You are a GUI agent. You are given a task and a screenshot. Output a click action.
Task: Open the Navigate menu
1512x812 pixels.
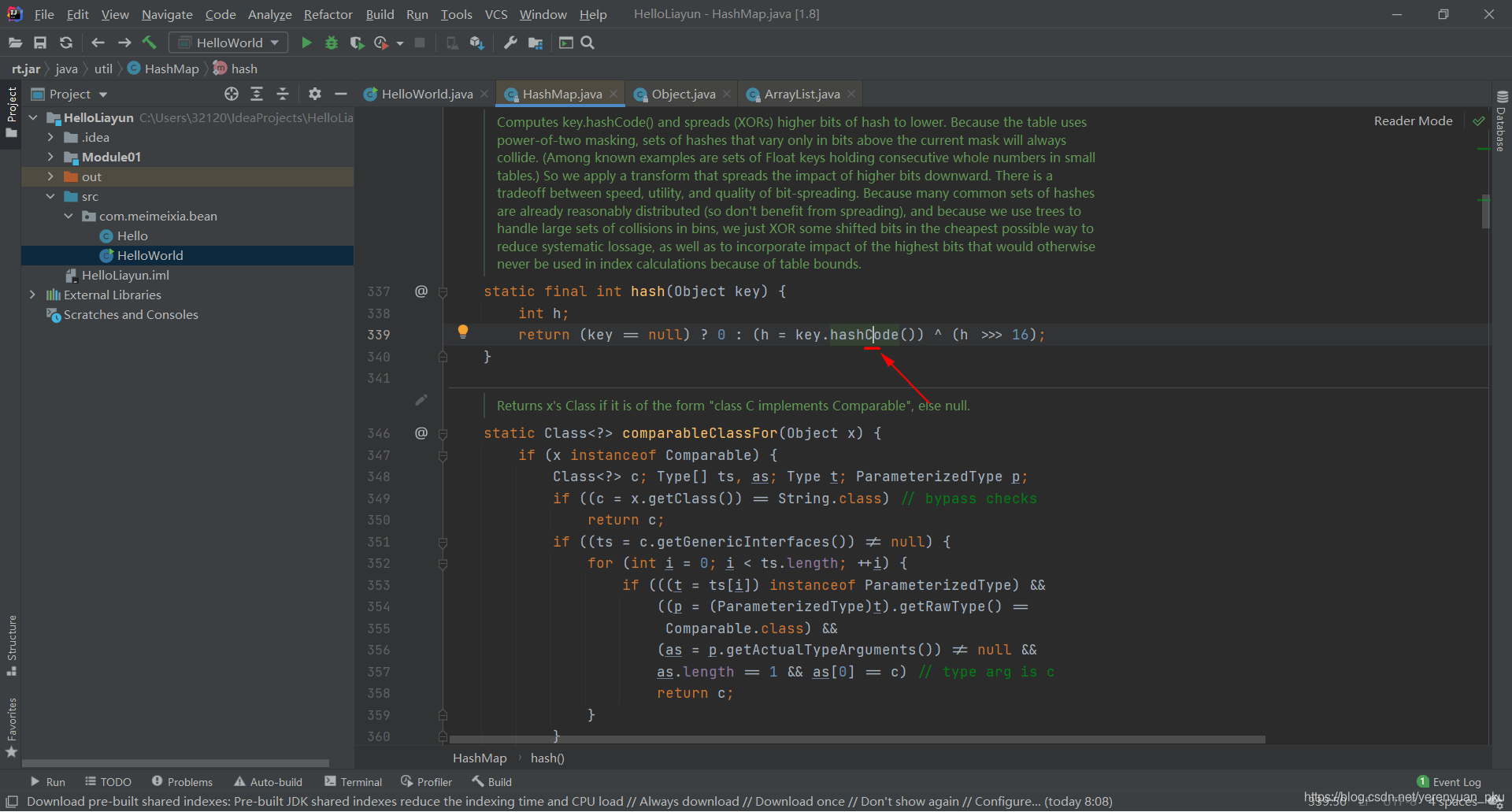click(x=167, y=14)
